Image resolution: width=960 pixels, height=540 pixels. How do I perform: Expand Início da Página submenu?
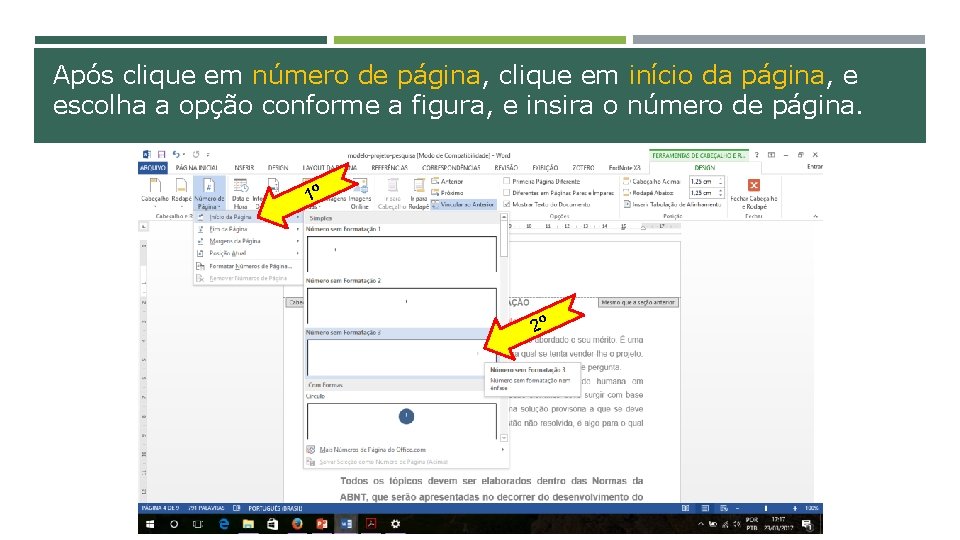248,217
